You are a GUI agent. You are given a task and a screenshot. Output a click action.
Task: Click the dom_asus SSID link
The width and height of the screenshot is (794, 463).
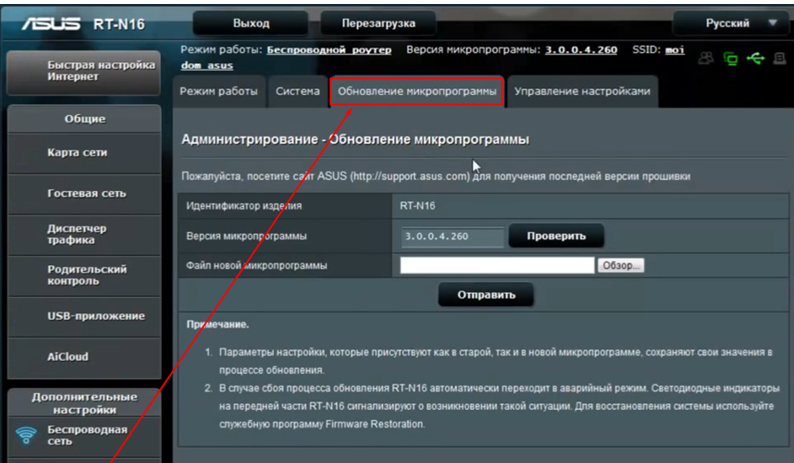coord(207,65)
